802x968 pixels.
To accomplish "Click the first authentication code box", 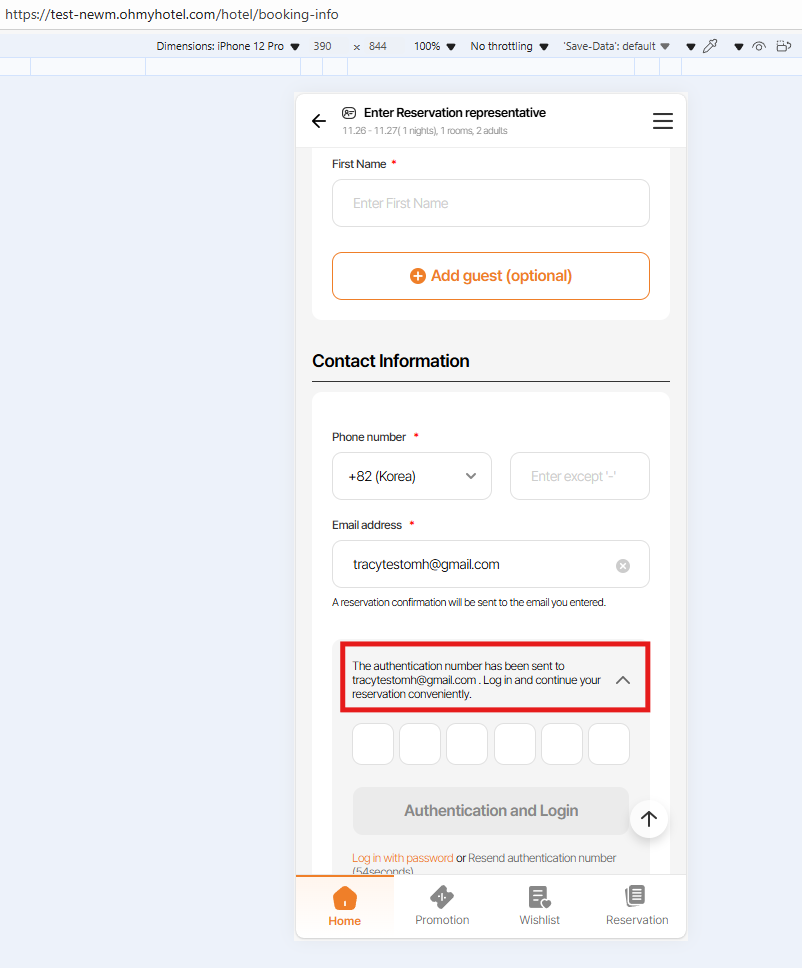I will (x=373, y=744).
